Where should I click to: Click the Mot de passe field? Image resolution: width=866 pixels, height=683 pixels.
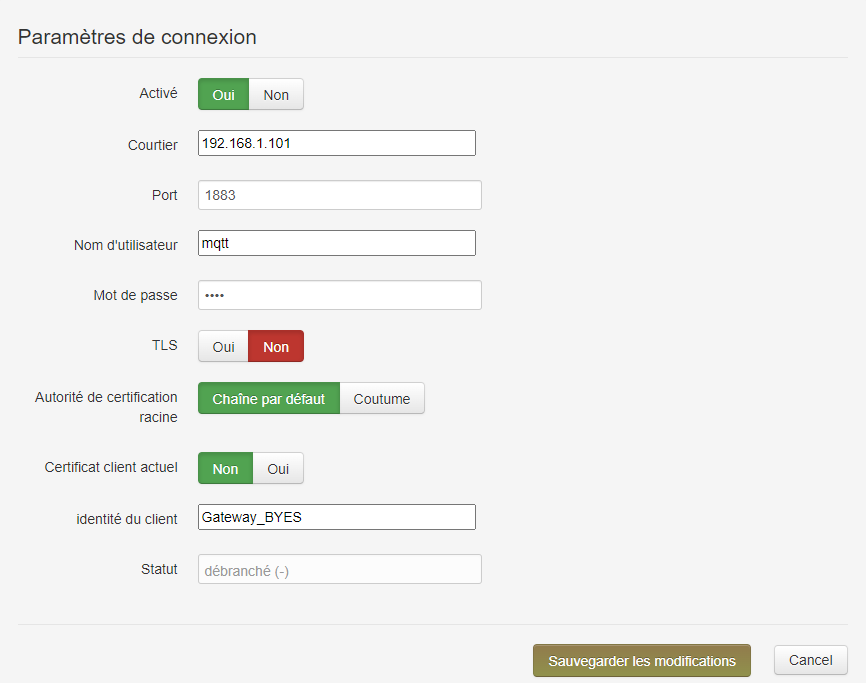[340, 295]
